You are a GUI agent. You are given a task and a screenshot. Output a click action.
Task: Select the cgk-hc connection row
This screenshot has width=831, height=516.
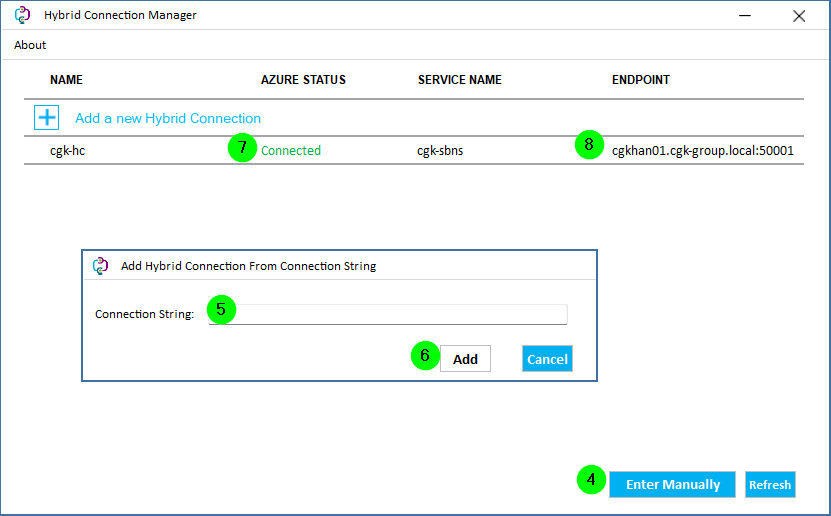(x=414, y=150)
